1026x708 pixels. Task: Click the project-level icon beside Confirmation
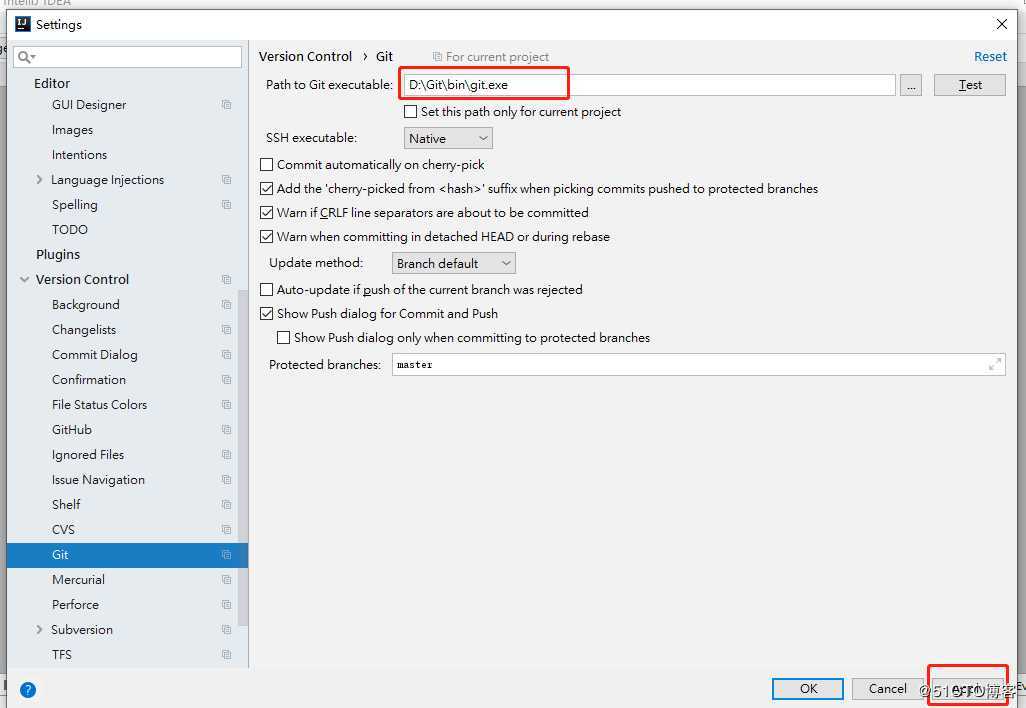pyautogui.click(x=226, y=380)
